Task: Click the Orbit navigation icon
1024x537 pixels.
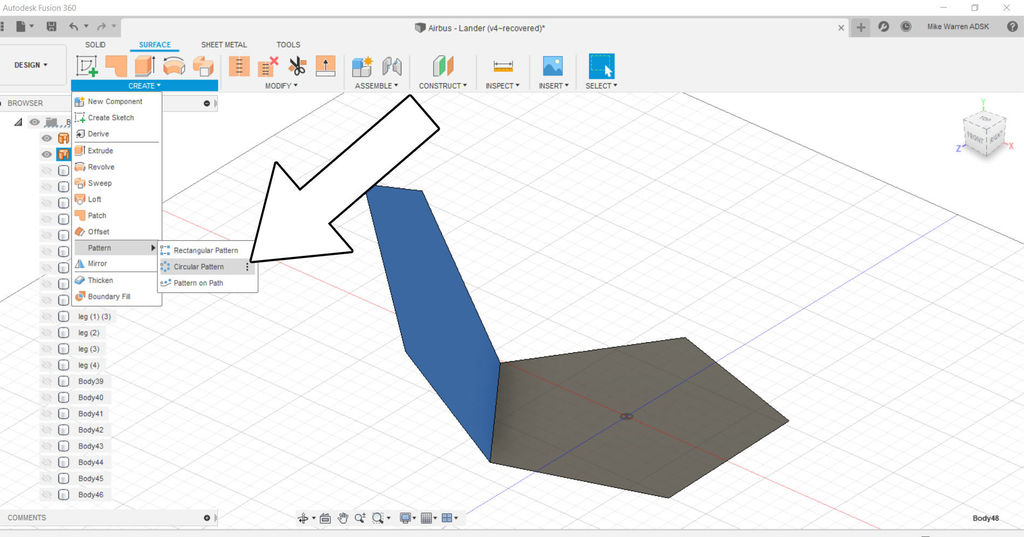Action: [303, 518]
